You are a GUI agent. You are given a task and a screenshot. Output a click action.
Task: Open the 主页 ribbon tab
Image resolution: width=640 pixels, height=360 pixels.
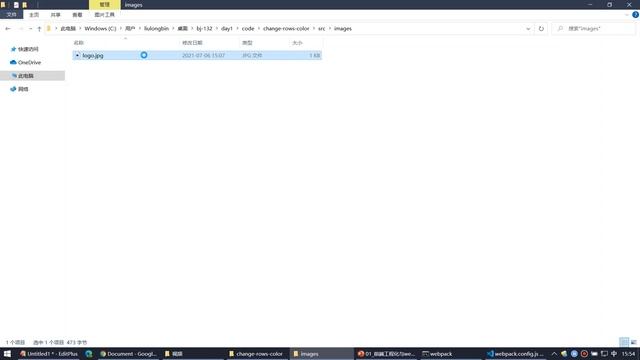pyautogui.click(x=34, y=15)
